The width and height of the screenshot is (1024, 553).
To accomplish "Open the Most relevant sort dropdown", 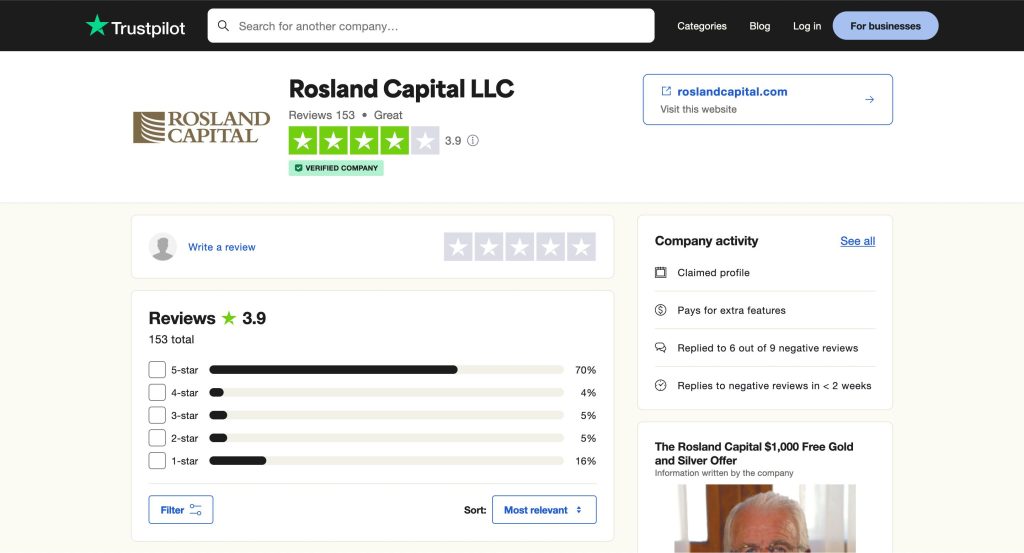I will pyautogui.click(x=543, y=510).
